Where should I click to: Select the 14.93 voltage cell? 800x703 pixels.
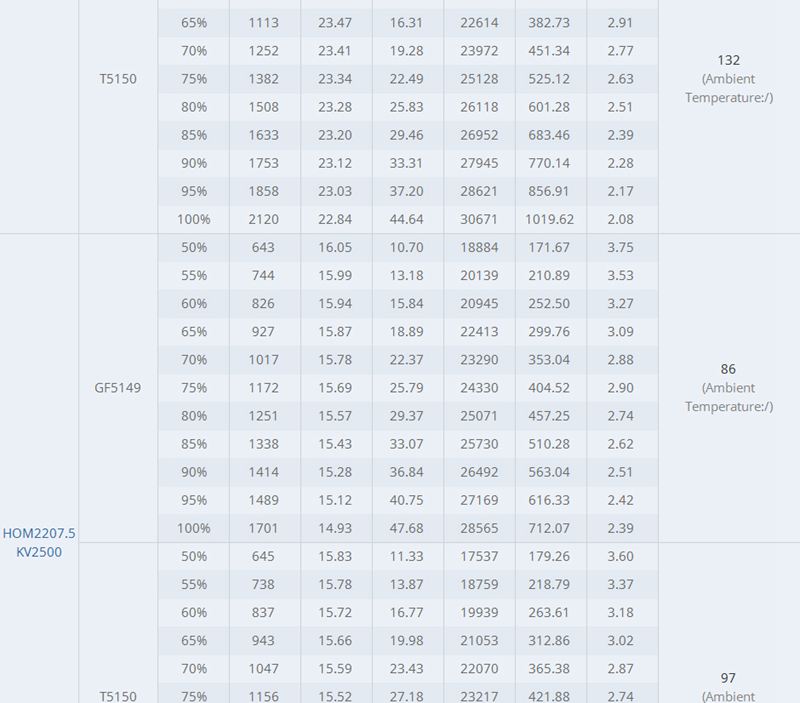(336, 528)
